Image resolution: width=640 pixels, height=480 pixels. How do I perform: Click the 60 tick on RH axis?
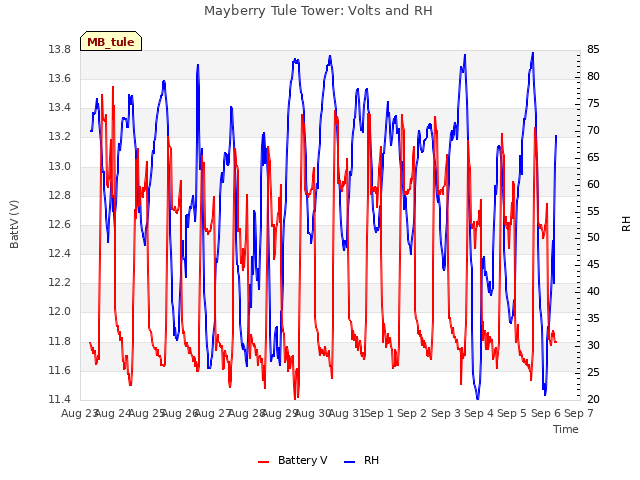point(593,184)
